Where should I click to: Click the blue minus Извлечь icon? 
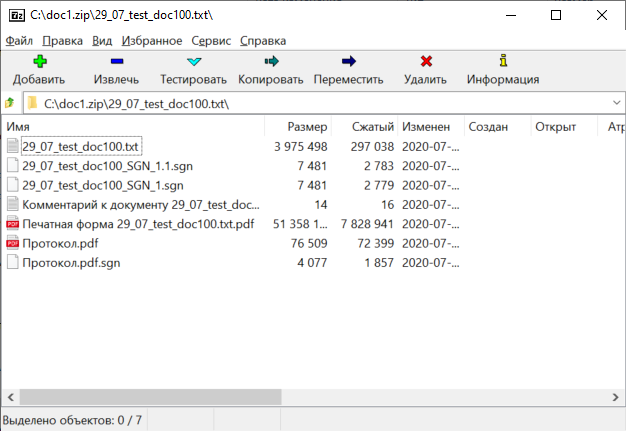point(117,61)
